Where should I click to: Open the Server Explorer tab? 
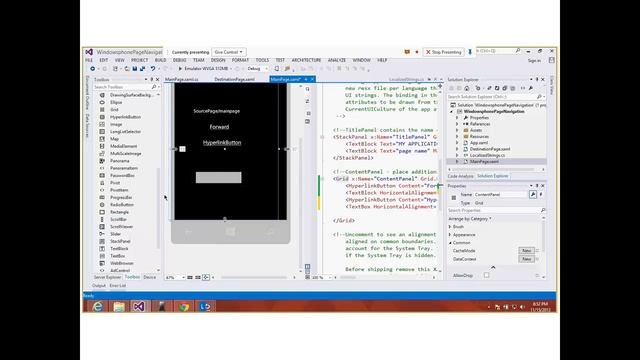tap(107, 277)
